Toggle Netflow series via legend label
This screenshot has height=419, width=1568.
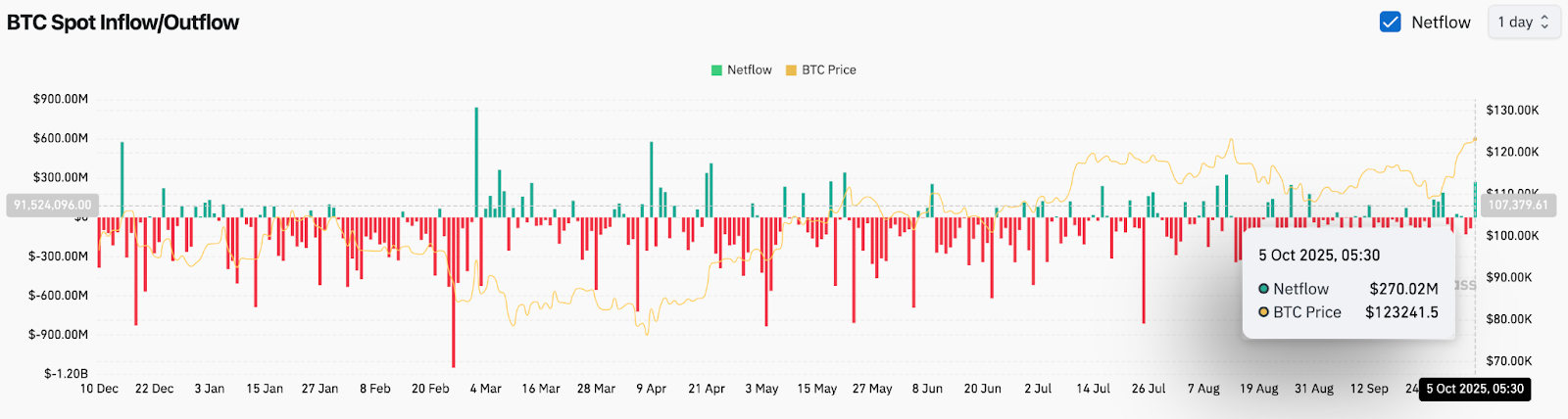point(749,70)
